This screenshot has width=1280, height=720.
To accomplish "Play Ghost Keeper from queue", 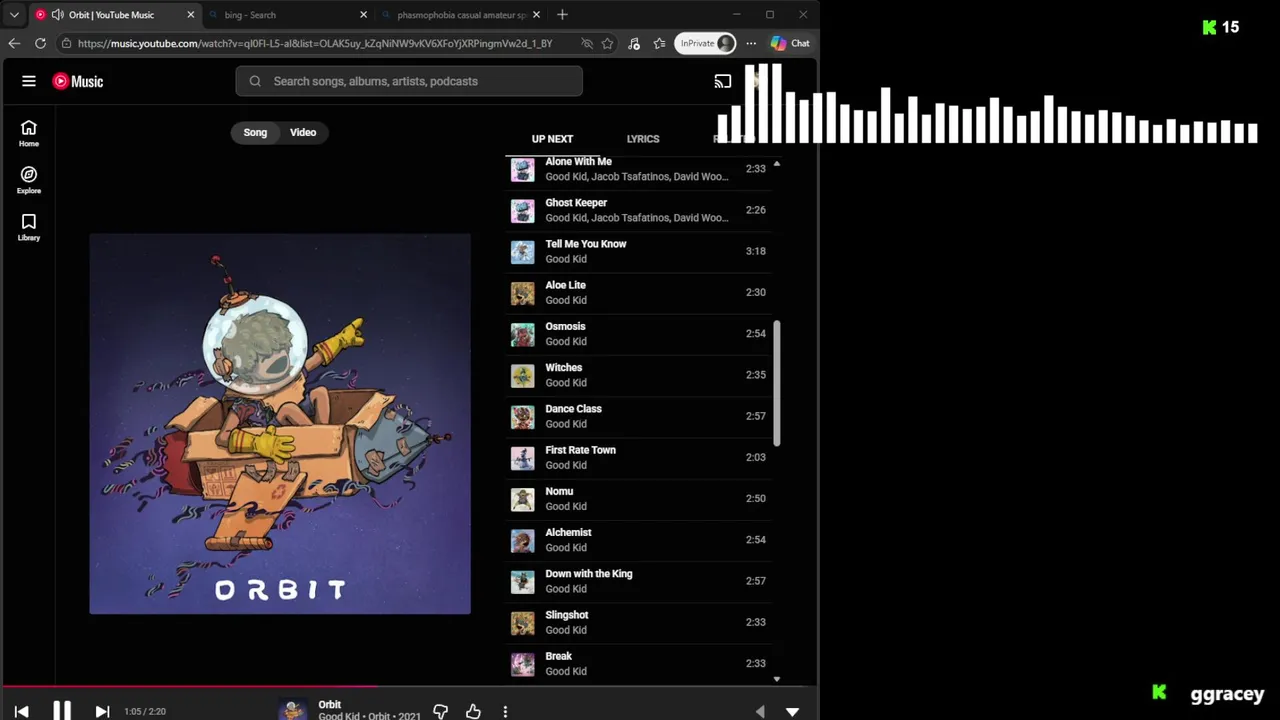I will (x=638, y=210).
